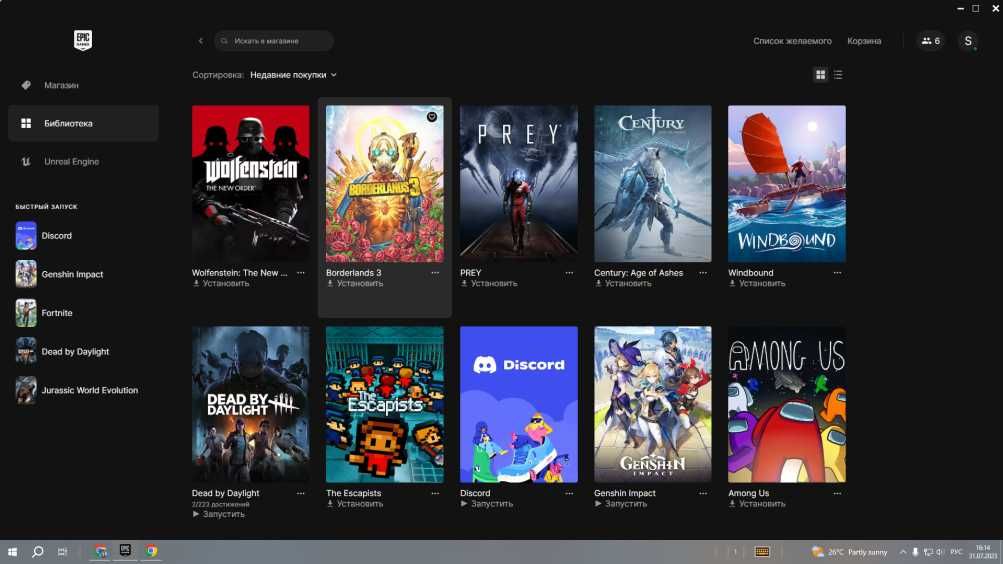
Task: Click Запустить under Discord in grid
Action: (x=487, y=504)
